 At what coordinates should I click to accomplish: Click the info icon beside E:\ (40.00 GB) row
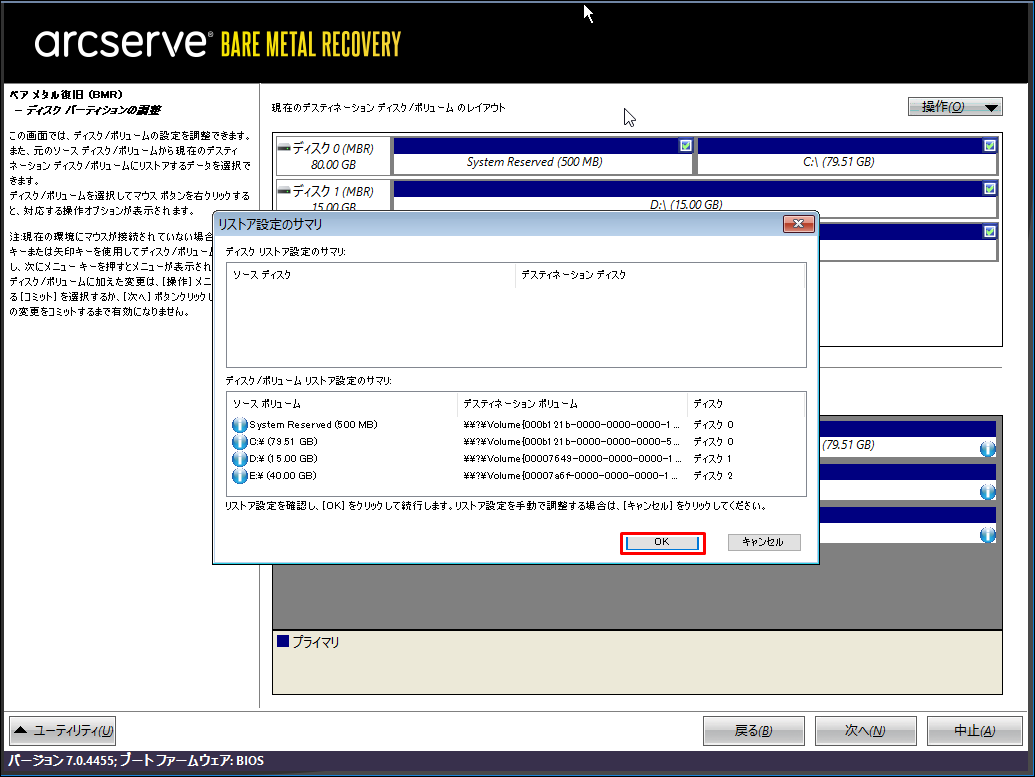click(240, 476)
